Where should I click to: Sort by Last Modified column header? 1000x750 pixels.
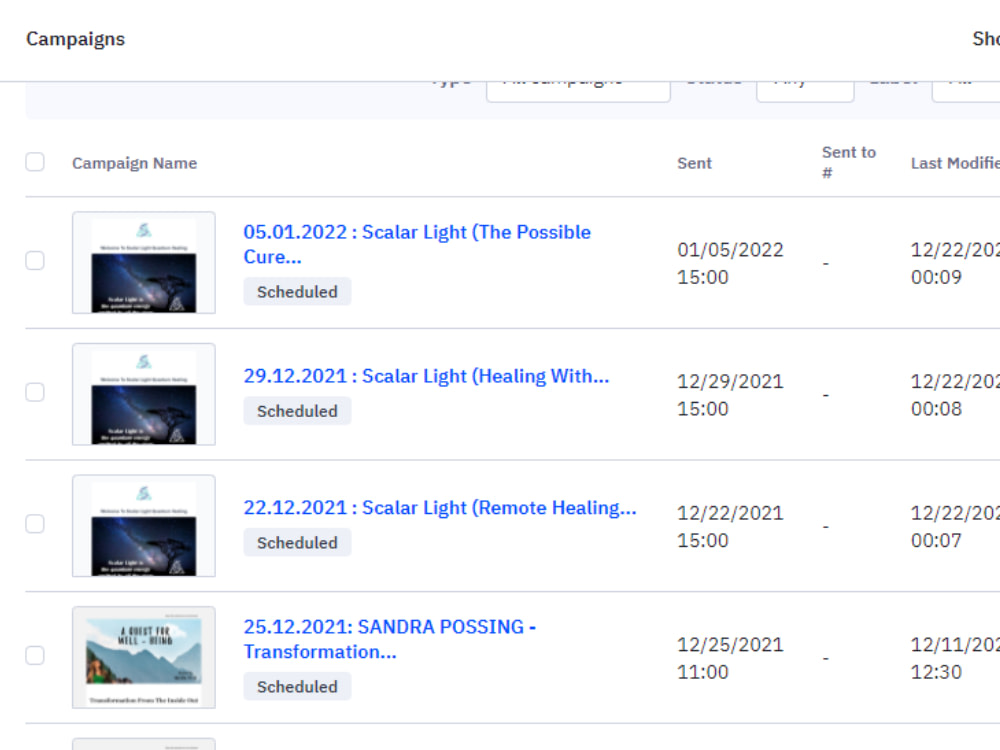coord(955,163)
